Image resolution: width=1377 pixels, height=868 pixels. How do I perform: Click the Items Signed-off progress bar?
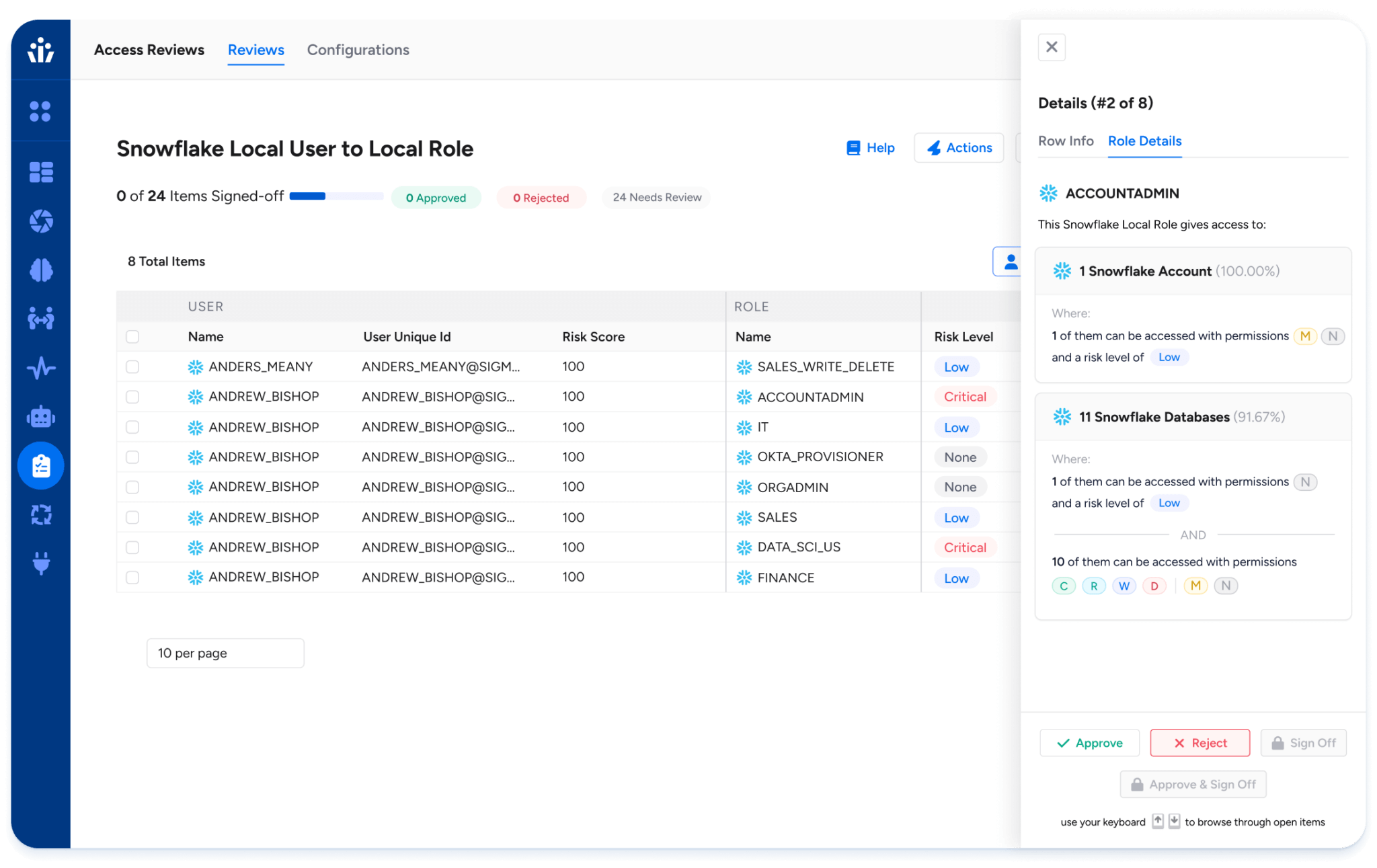pos(336,196)
